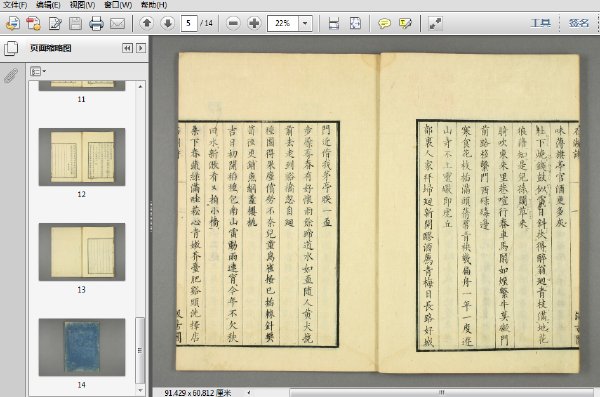This screenshot has width=600, height=397.
Task: Click the horizontal scrollbar handle at bottom
Action: [x=441, y=392]
